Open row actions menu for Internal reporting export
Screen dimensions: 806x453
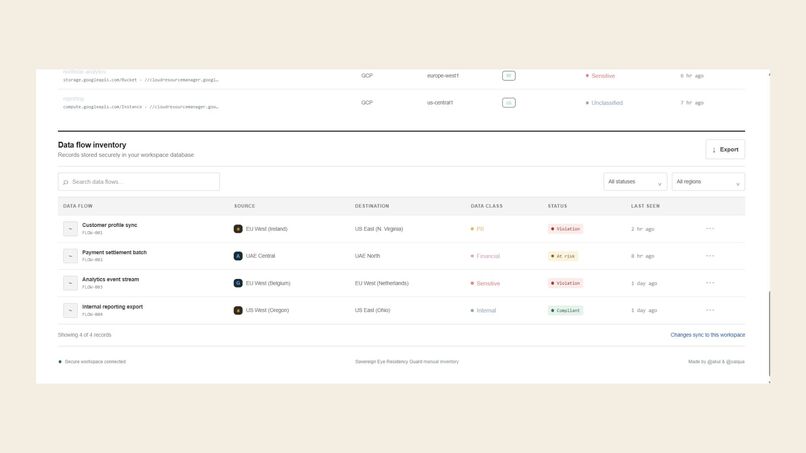click(x=710, y=310)
